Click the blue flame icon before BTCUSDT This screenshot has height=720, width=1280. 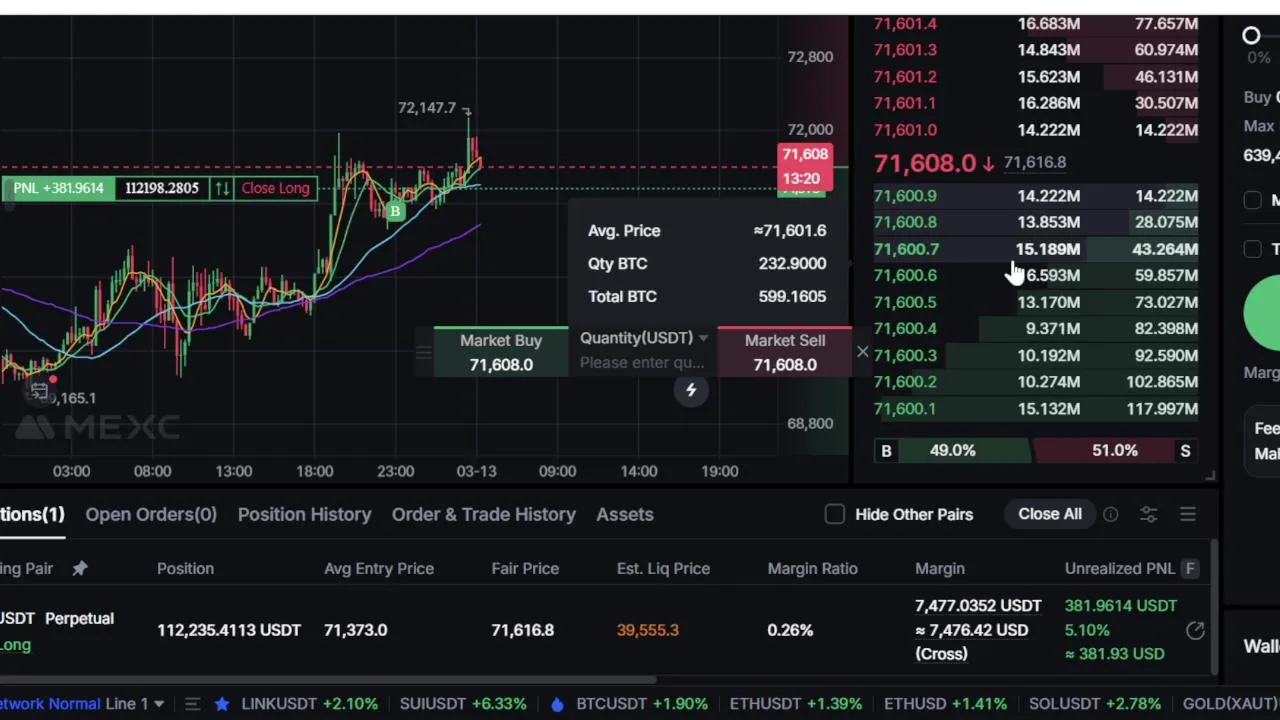pos(557,704)
